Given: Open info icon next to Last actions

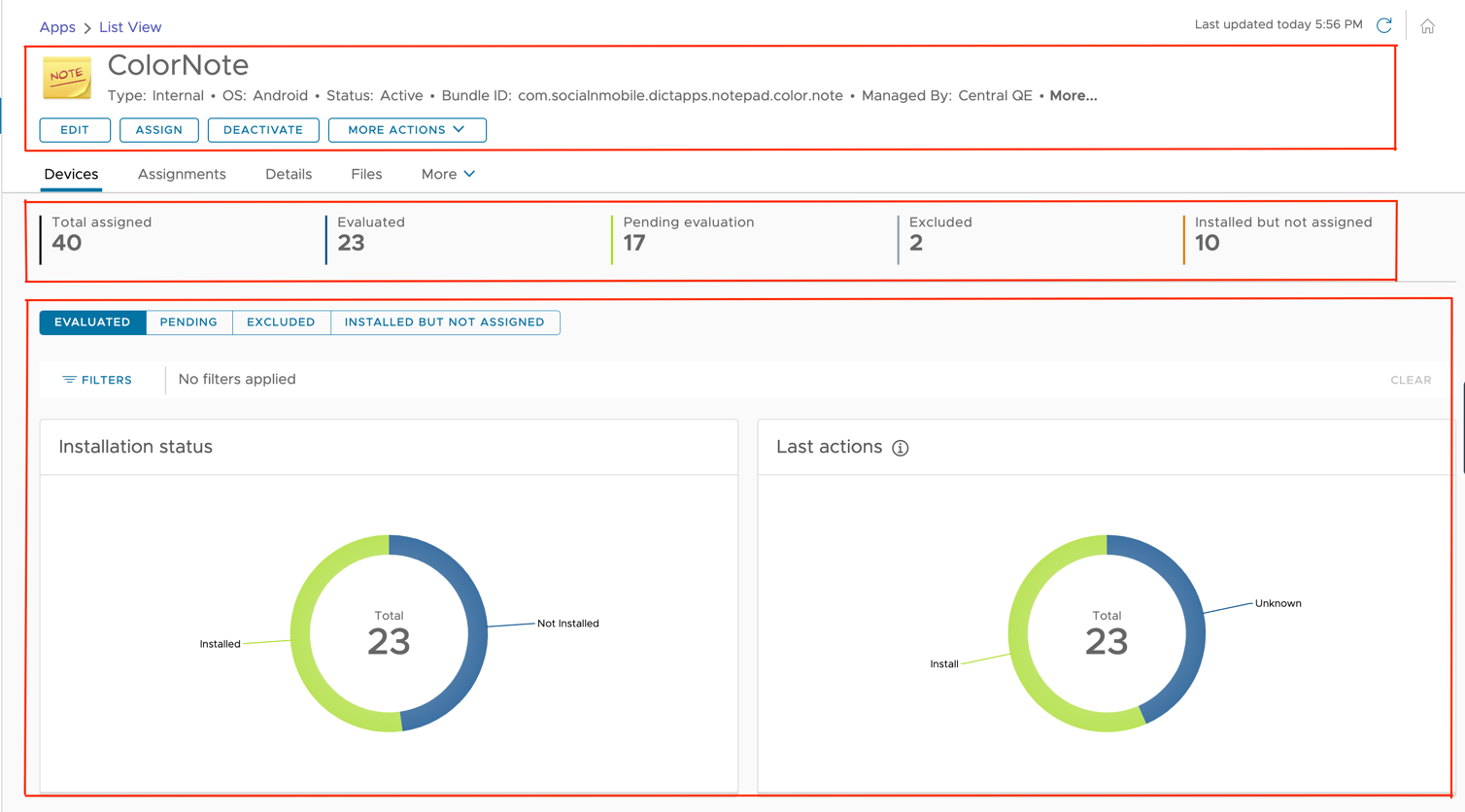Looking at the screenshot, I should pyautogui.click(x=901, y=448).
